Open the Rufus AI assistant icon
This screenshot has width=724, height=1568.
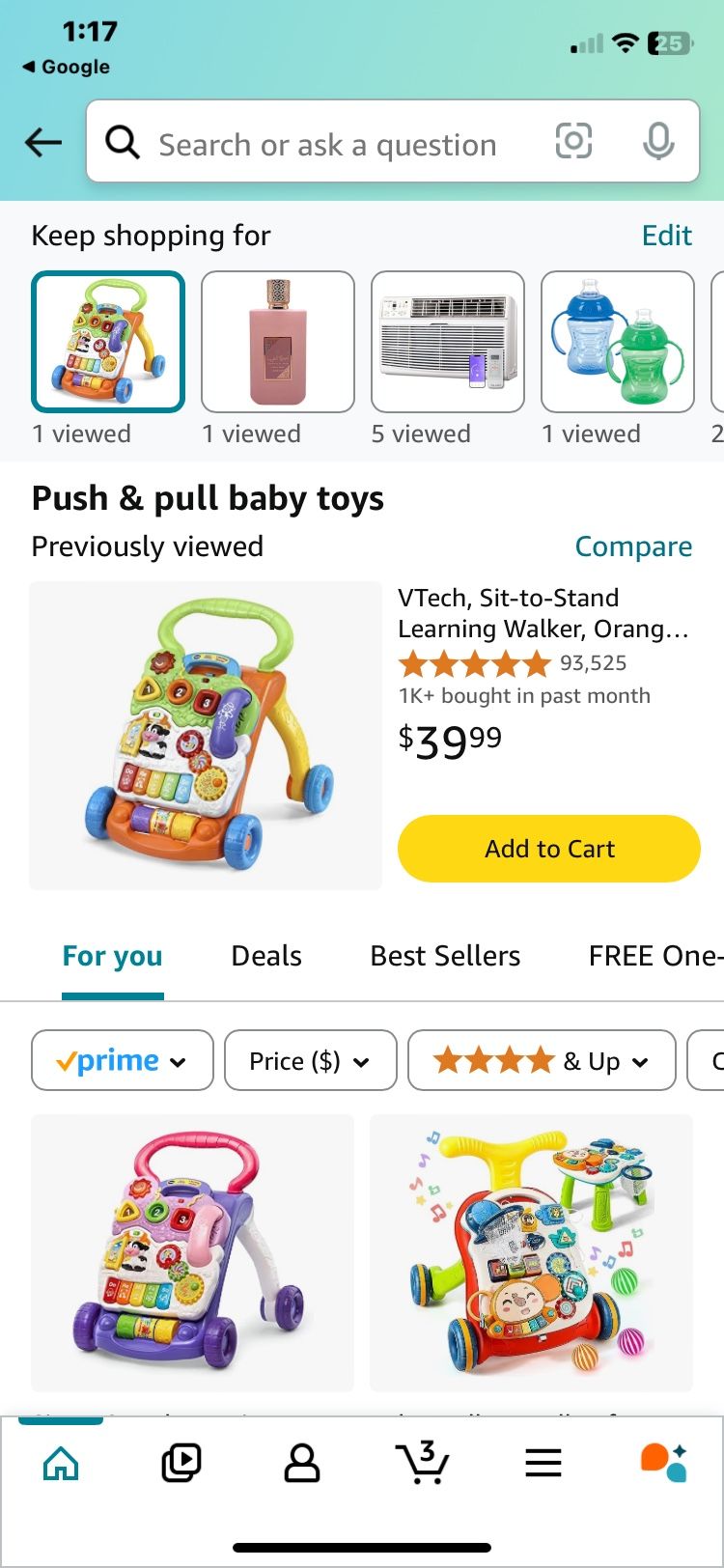[x=663, y=1463]
